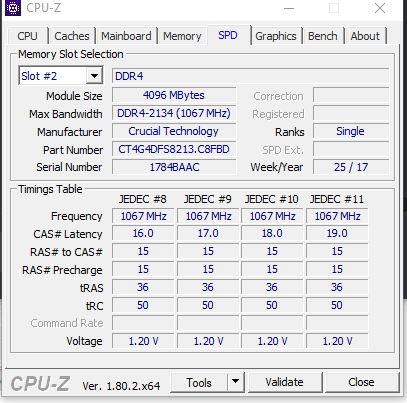
Task: Click the Week/Year value 25 / 17
Action: click(x=351, y=167)
